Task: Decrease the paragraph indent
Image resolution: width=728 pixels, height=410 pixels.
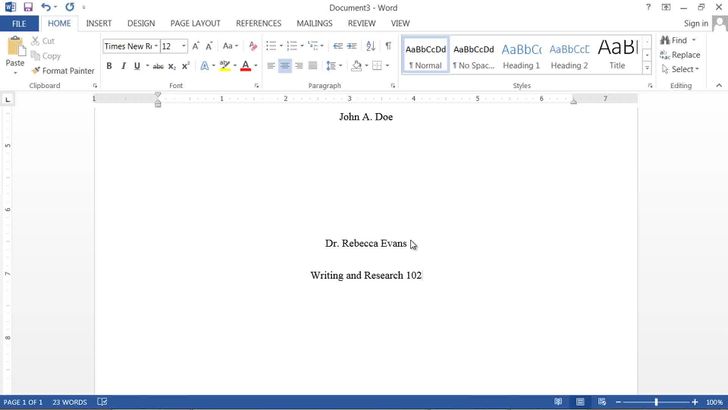Action: [338, 46]
